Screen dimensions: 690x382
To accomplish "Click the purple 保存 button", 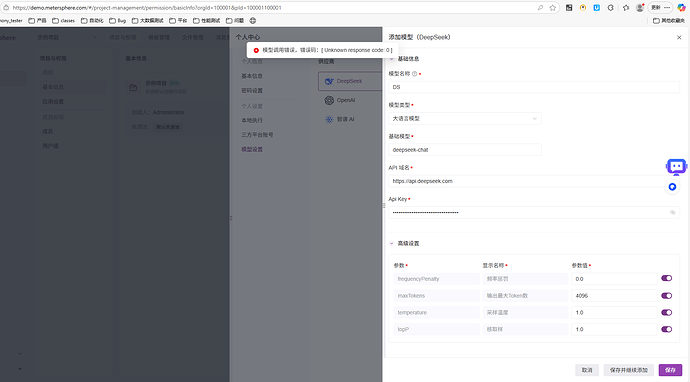I will pos(670,370).
